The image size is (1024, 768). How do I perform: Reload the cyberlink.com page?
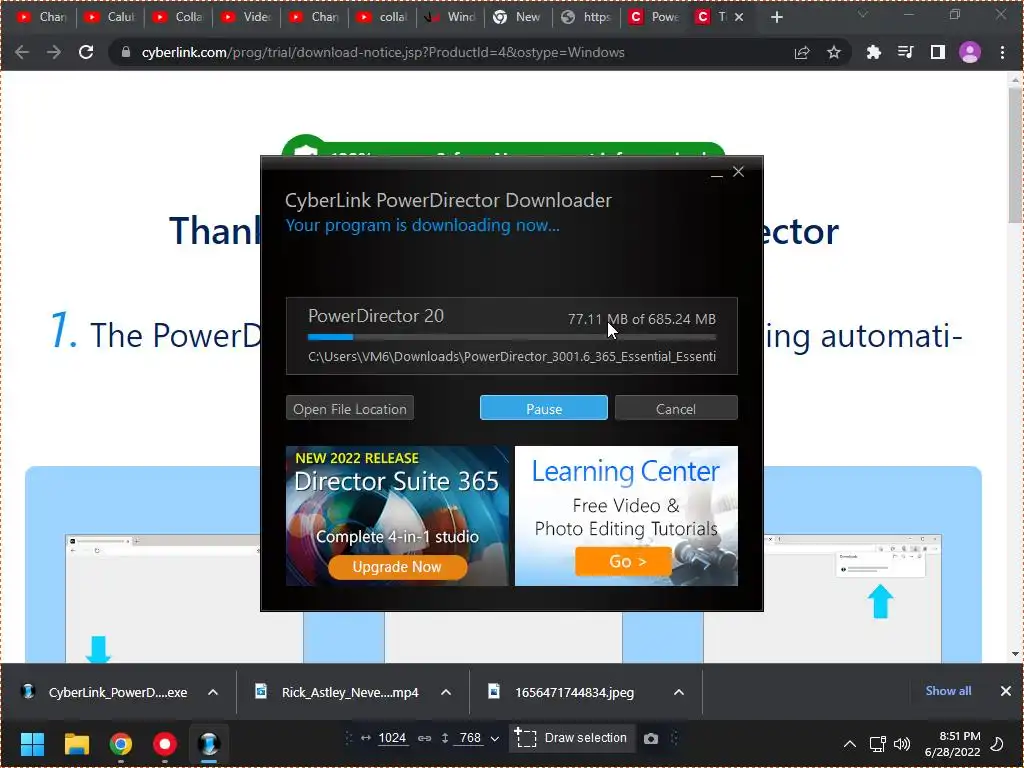tap(86, 52)
